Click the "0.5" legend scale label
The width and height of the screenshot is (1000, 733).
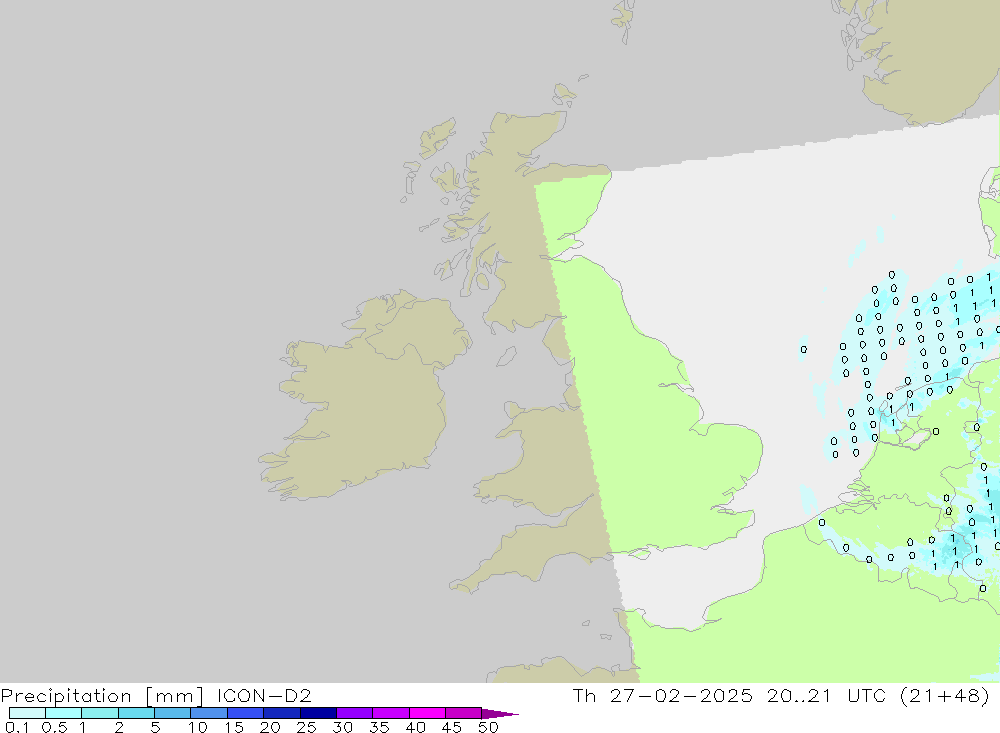[x=54, y=727]
